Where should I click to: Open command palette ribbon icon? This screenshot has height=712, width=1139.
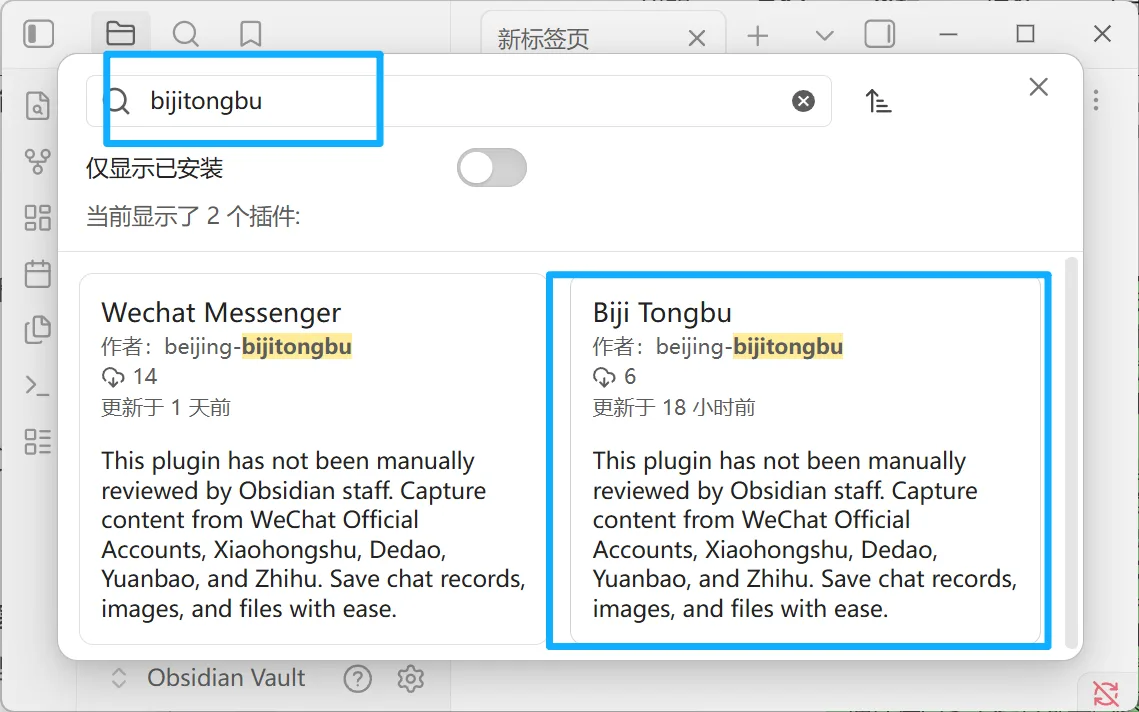pyautogui.click(x=38, y=385)
